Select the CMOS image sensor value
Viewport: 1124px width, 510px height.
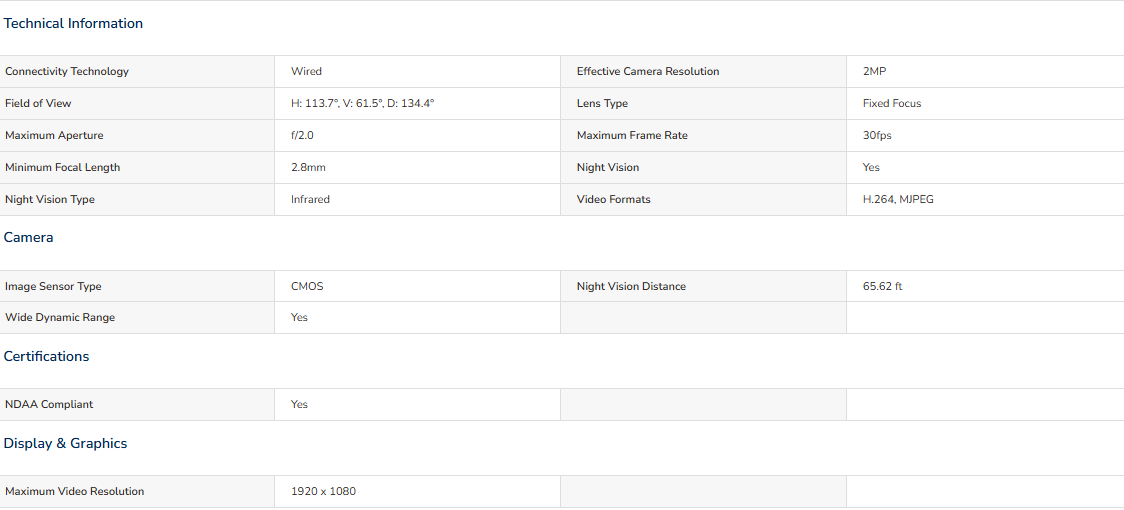[x=307, y=286]
